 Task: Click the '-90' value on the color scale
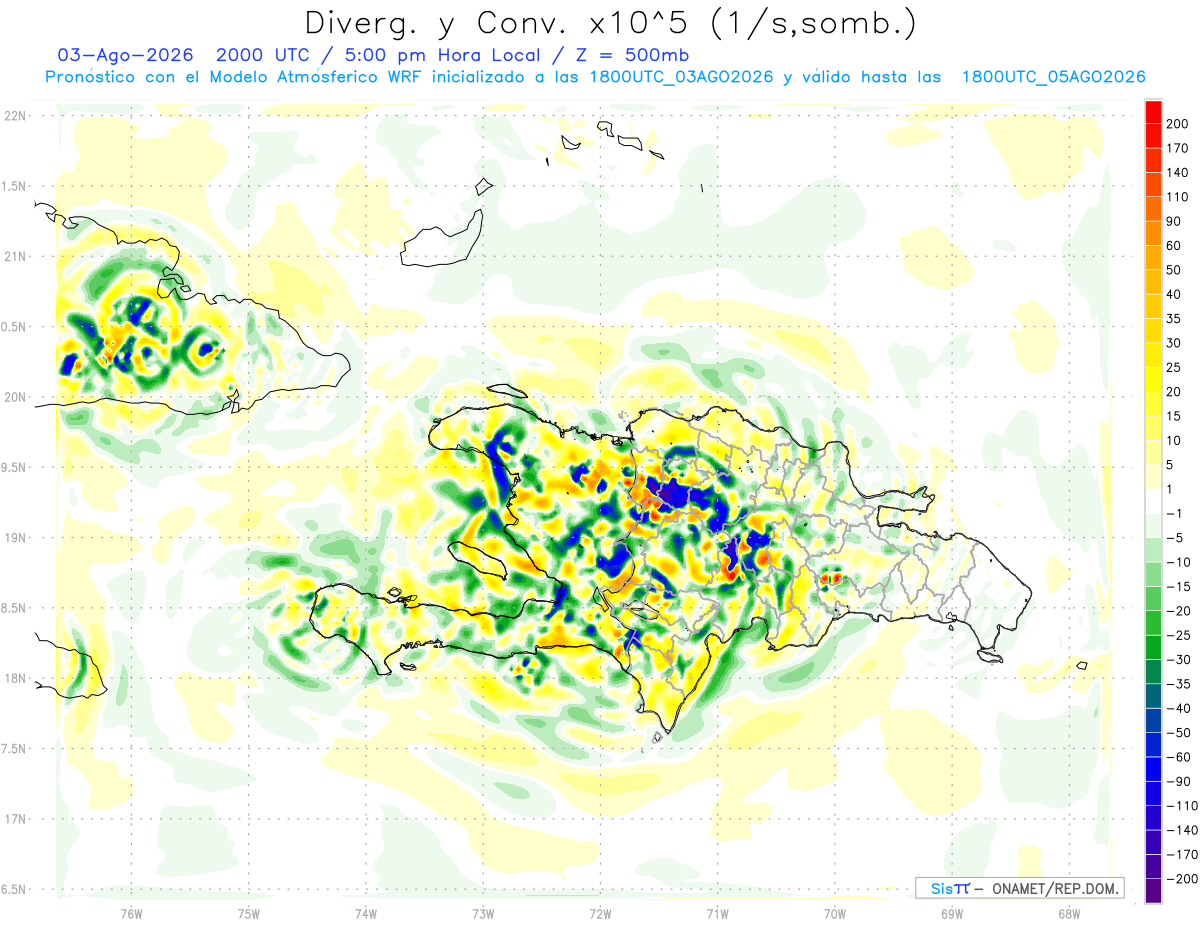pyautogui.click(x=1179, y=782)
